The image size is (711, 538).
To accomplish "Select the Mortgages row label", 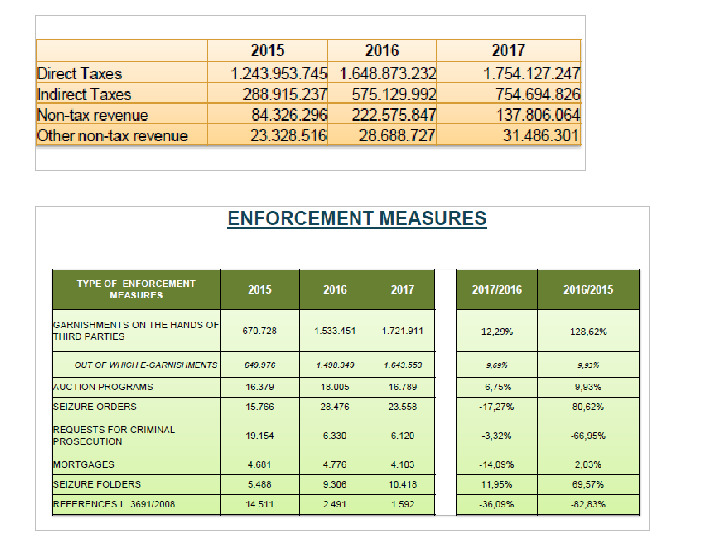I will point(84,465).
